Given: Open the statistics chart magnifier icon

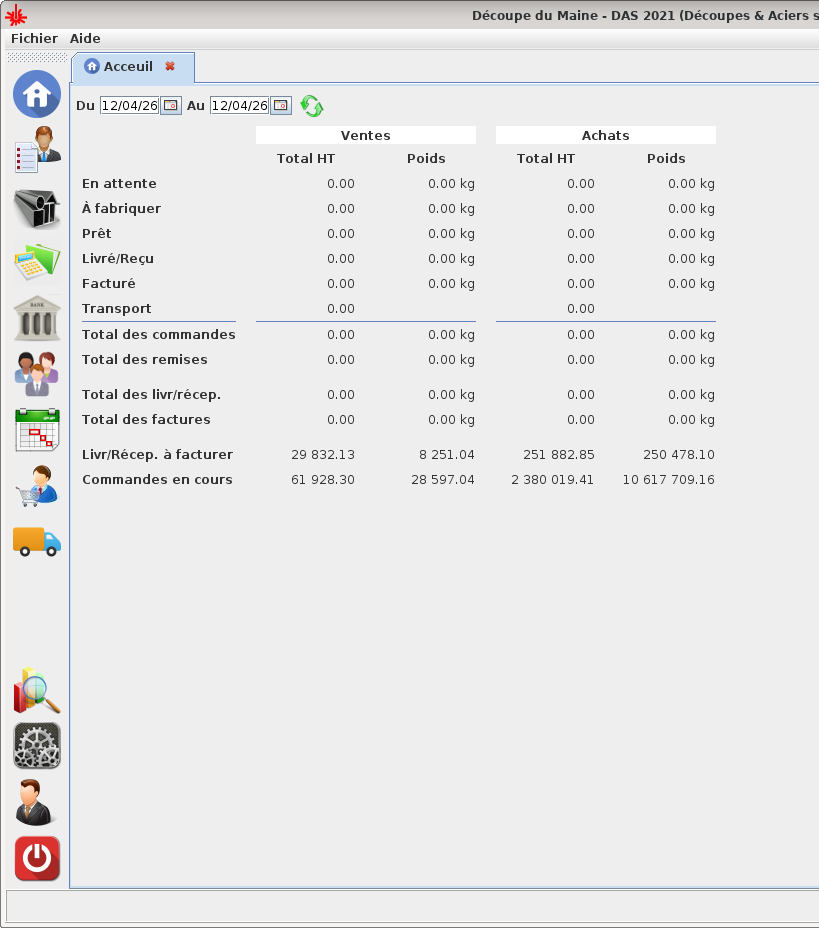Looking at the screenshot, I should point(37,691).
